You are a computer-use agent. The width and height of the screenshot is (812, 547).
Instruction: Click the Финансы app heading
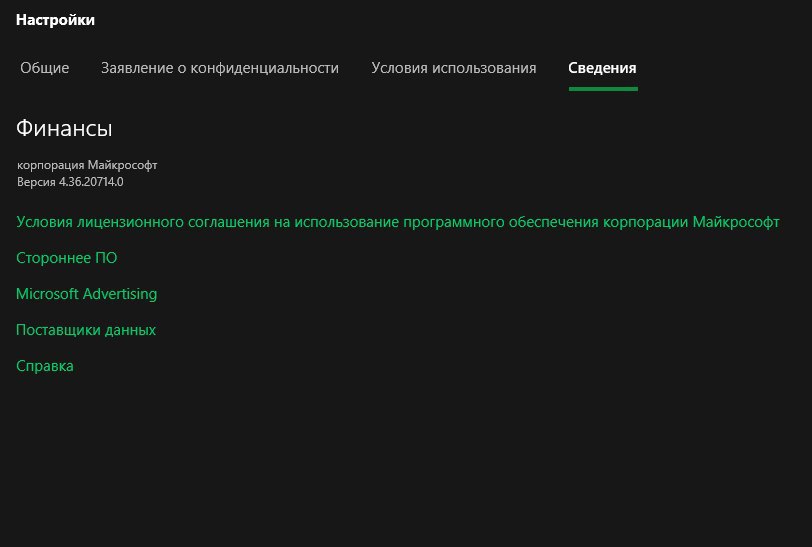(x=64, y=128)
